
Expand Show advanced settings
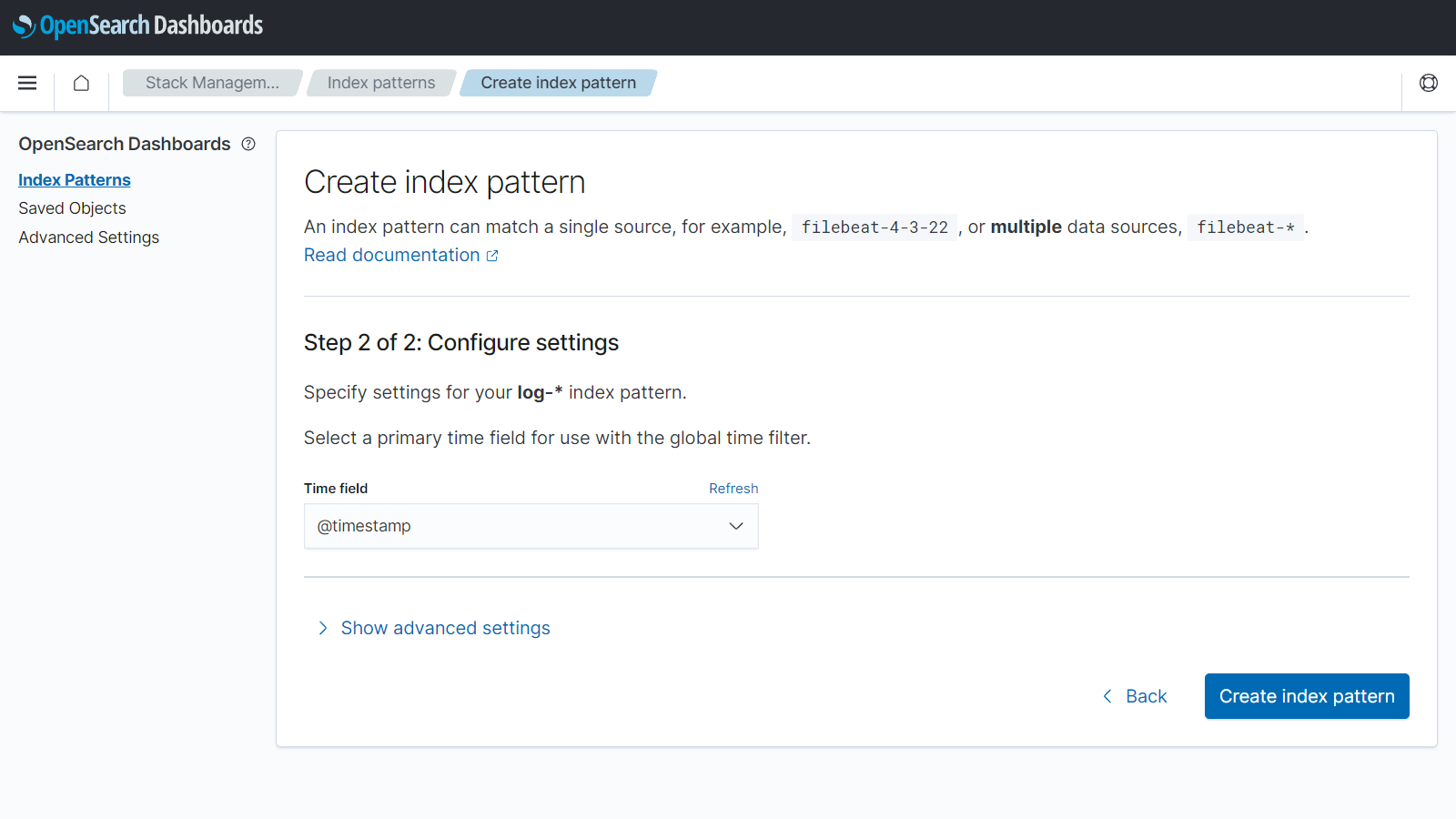pos(445,628)
